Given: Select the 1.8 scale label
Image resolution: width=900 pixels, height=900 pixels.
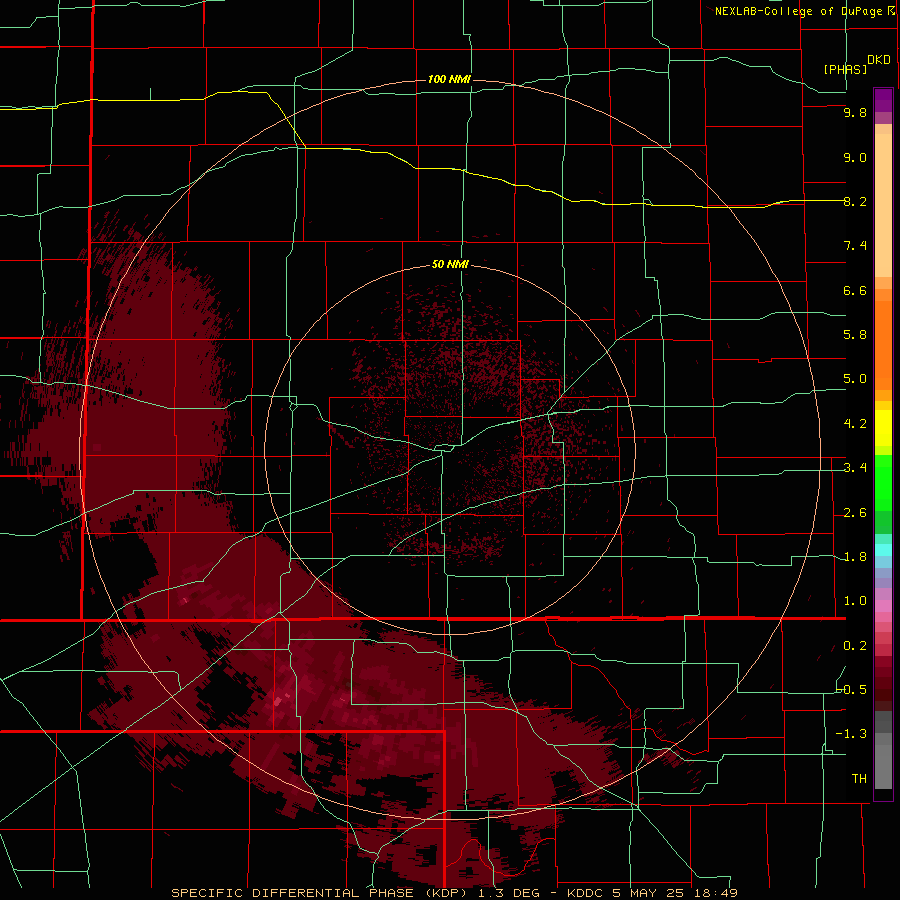Looking at the screenshot, I should click(855, 557).
